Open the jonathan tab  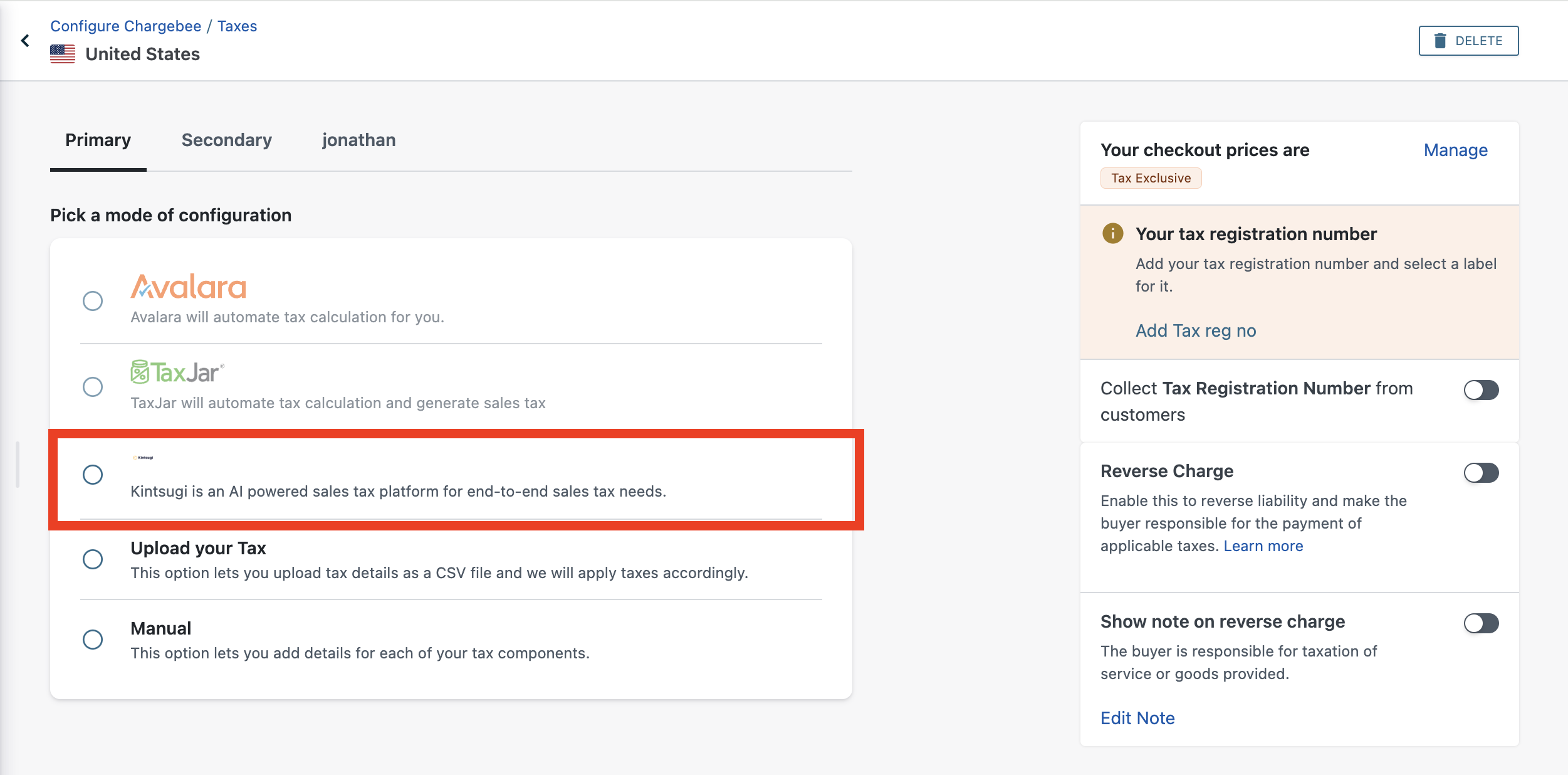point(358,140)
